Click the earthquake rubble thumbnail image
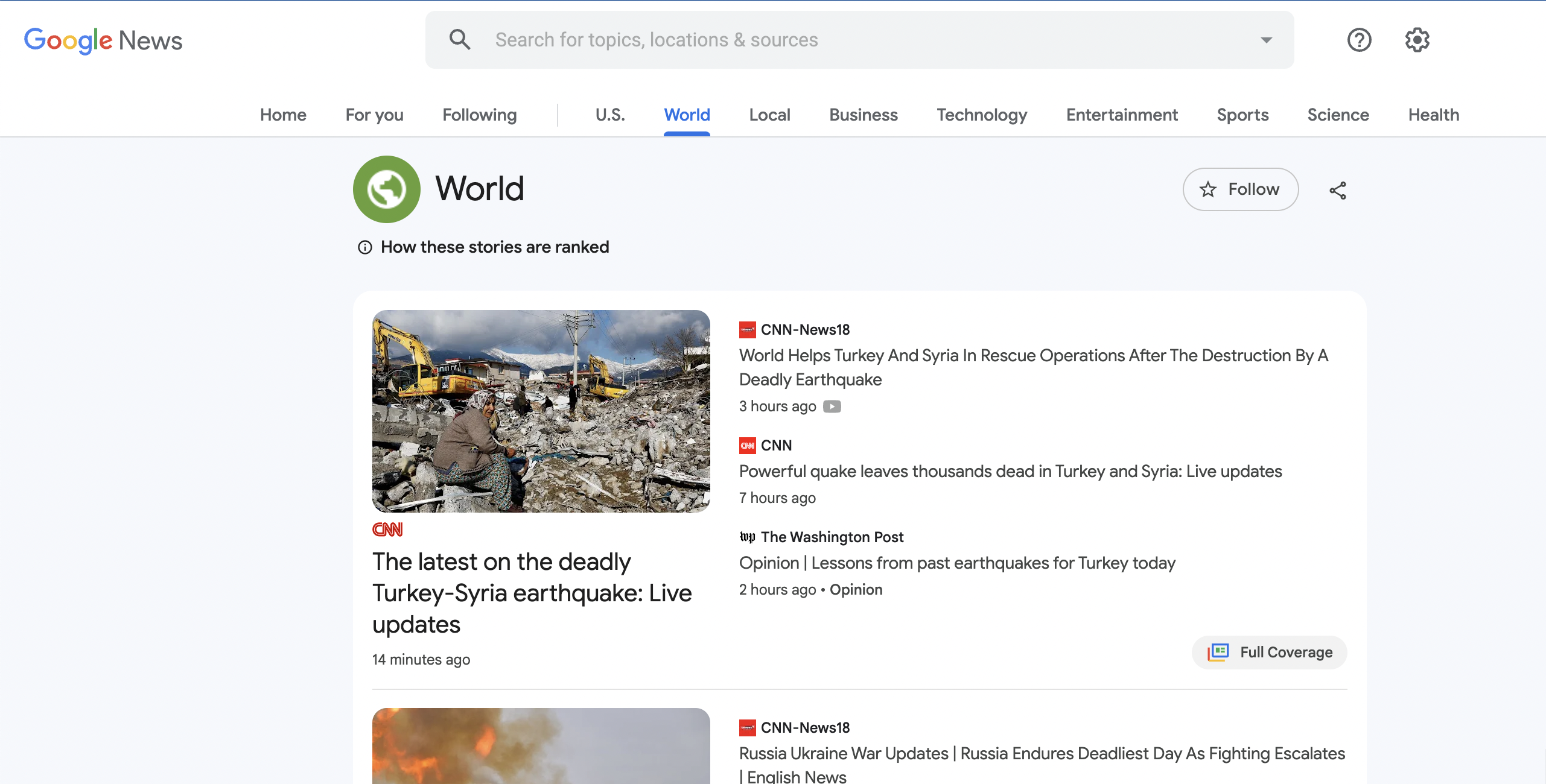This screenshot has width=1546, height=784. [x=541, y=411]
